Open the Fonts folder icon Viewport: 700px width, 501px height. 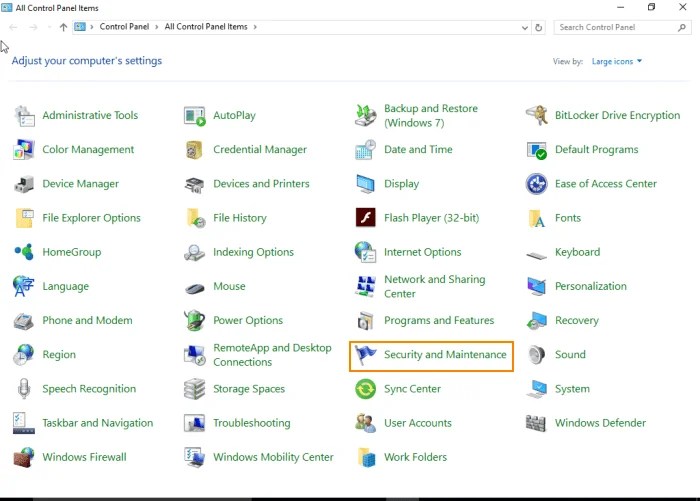click(x=536, y=218)
